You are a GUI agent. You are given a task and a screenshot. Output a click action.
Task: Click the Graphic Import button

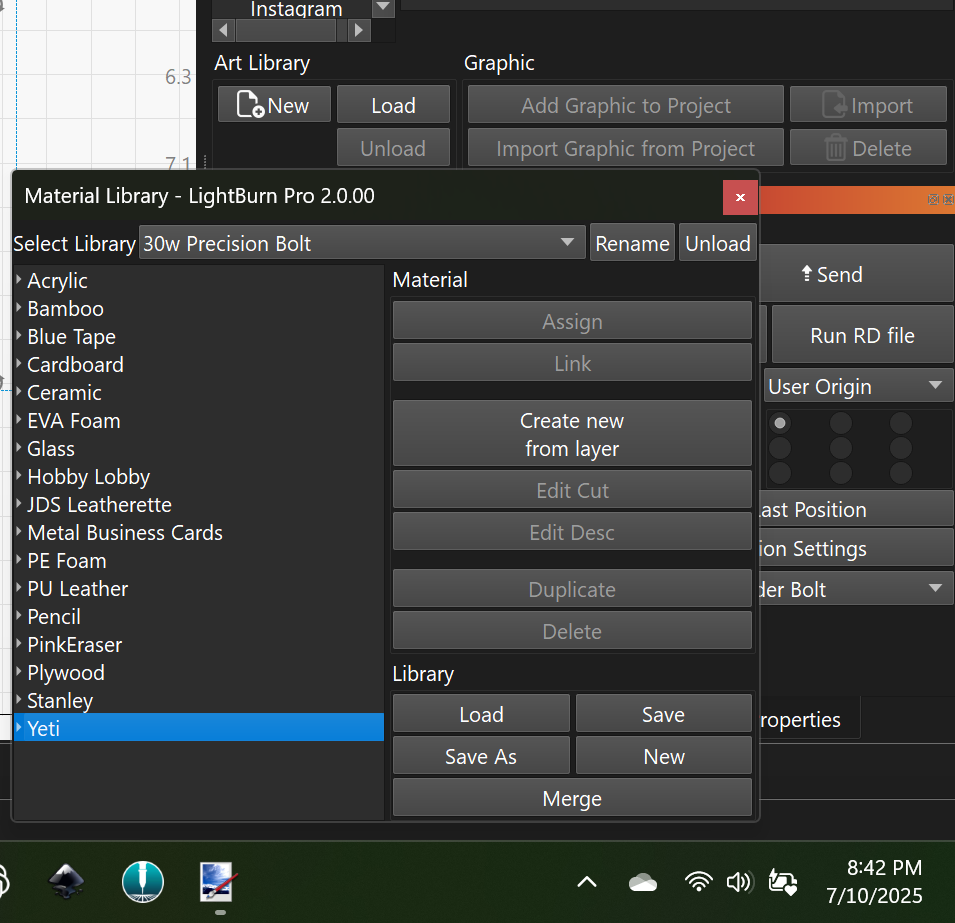tap(869, 105)
